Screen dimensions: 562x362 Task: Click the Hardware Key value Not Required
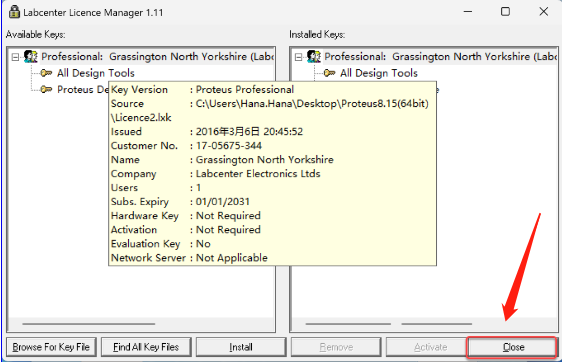coord(228,215)
